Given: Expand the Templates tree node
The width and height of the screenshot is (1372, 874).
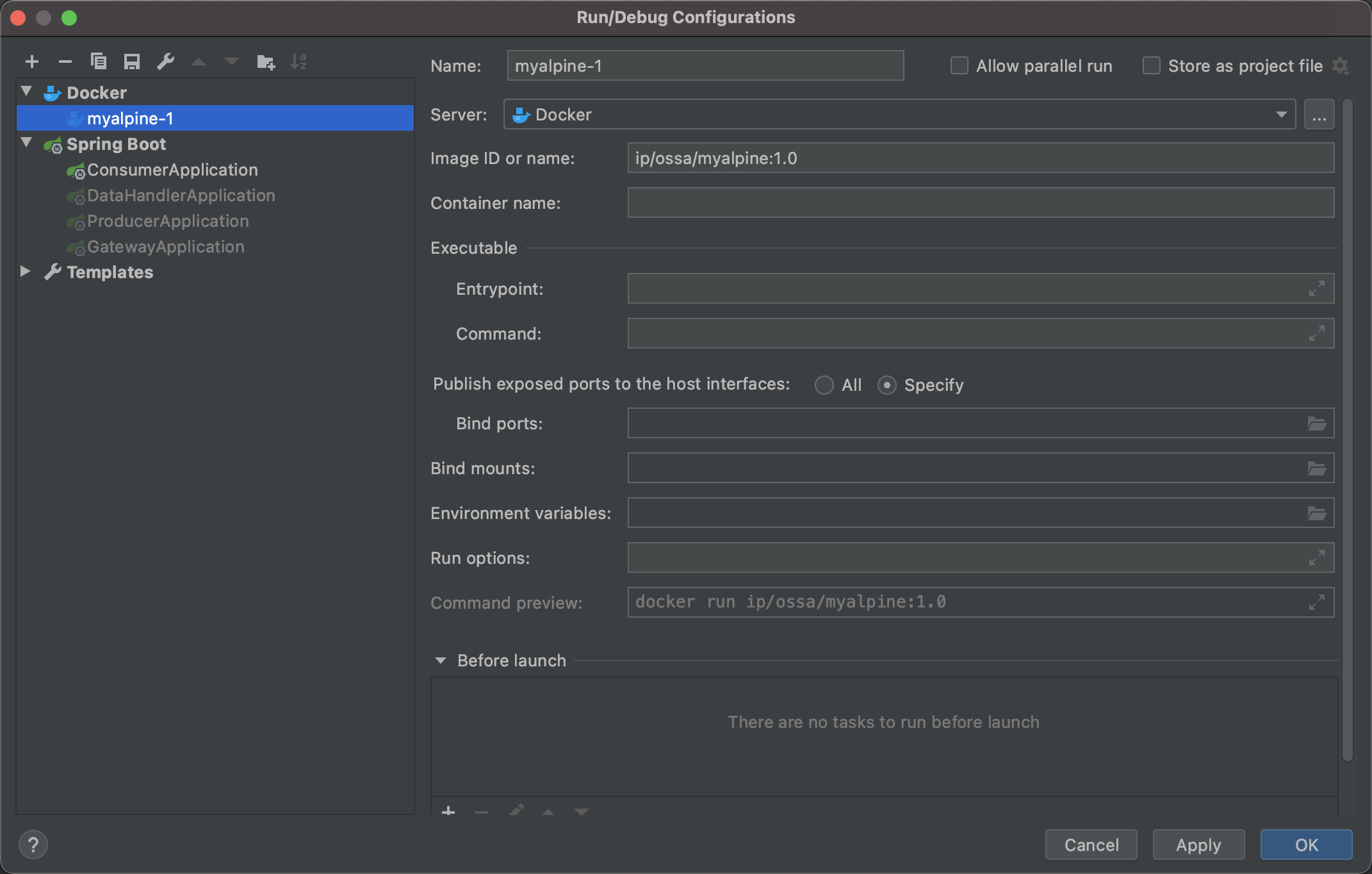Looking at the screenshot, I should (26, 271).
